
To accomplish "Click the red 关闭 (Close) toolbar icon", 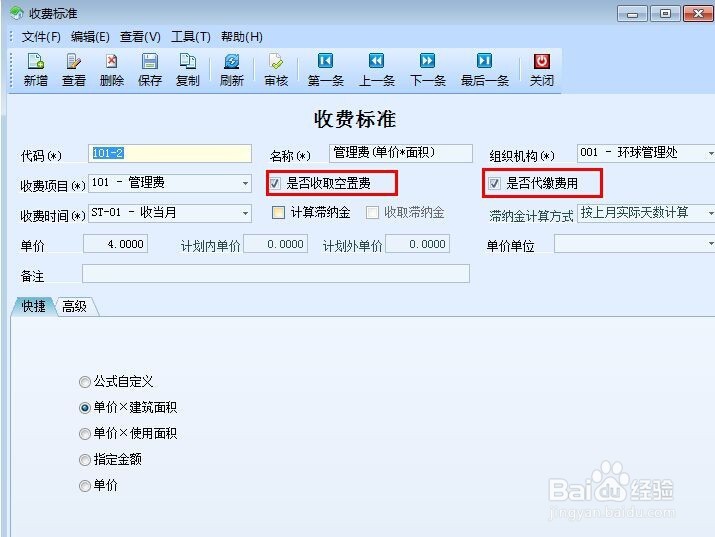I will 542,70.
